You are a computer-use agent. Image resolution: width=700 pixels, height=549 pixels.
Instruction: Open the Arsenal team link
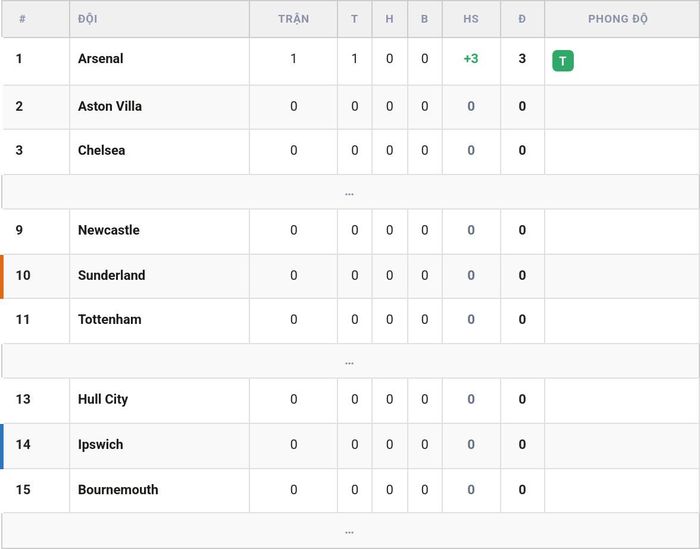(x=100, y=58)
